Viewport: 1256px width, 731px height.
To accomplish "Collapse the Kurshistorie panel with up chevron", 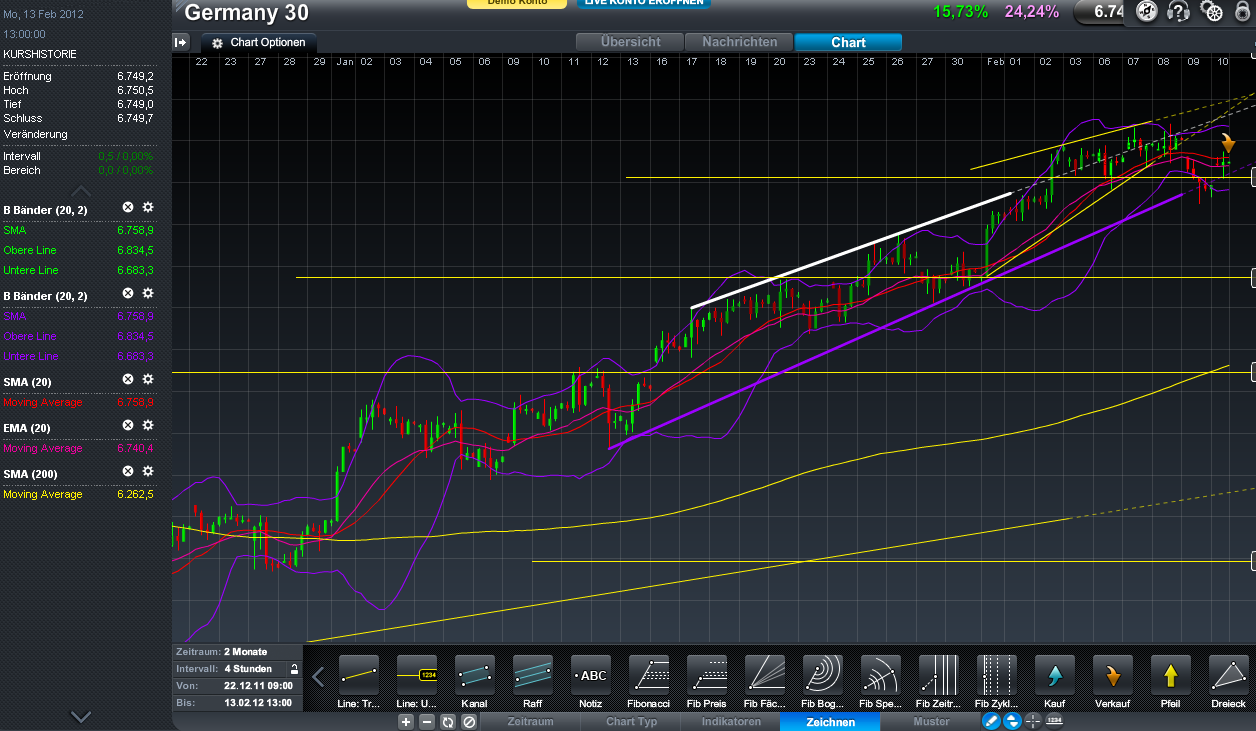I will coord(81,191).
